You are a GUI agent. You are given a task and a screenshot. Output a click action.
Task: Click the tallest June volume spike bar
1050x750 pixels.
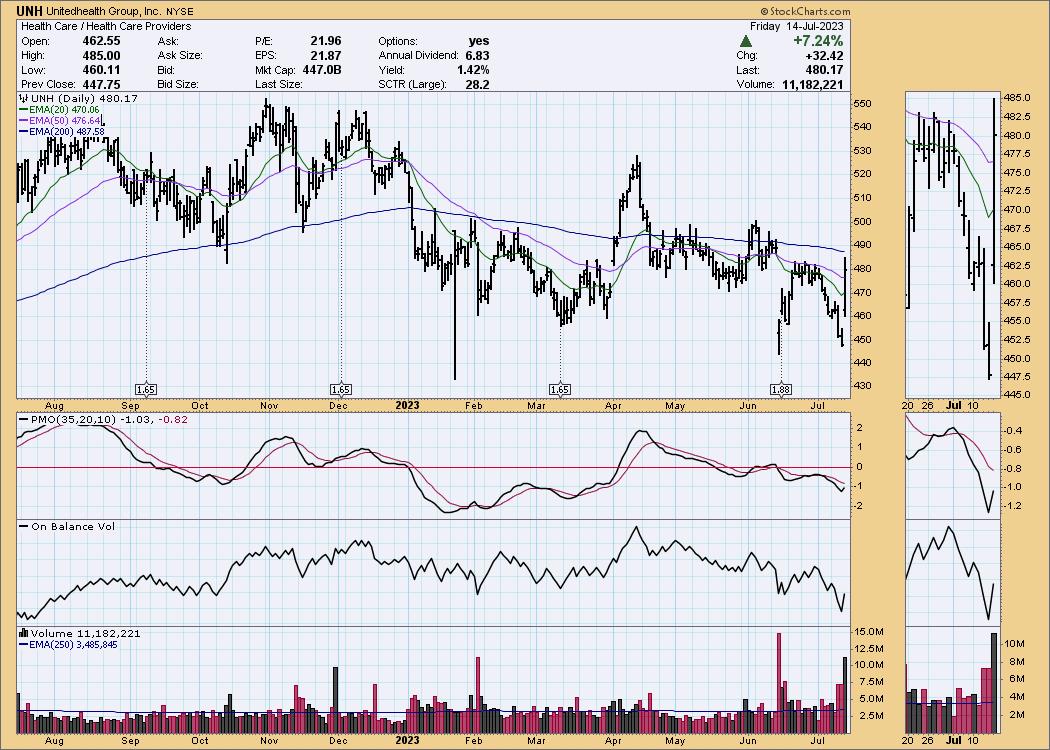(778, 683)
